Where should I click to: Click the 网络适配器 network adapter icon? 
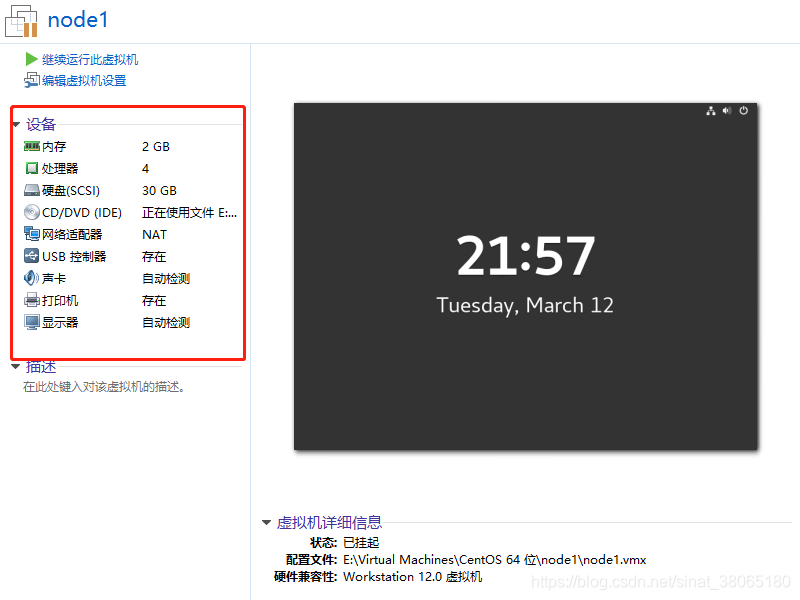click(31, 234)
